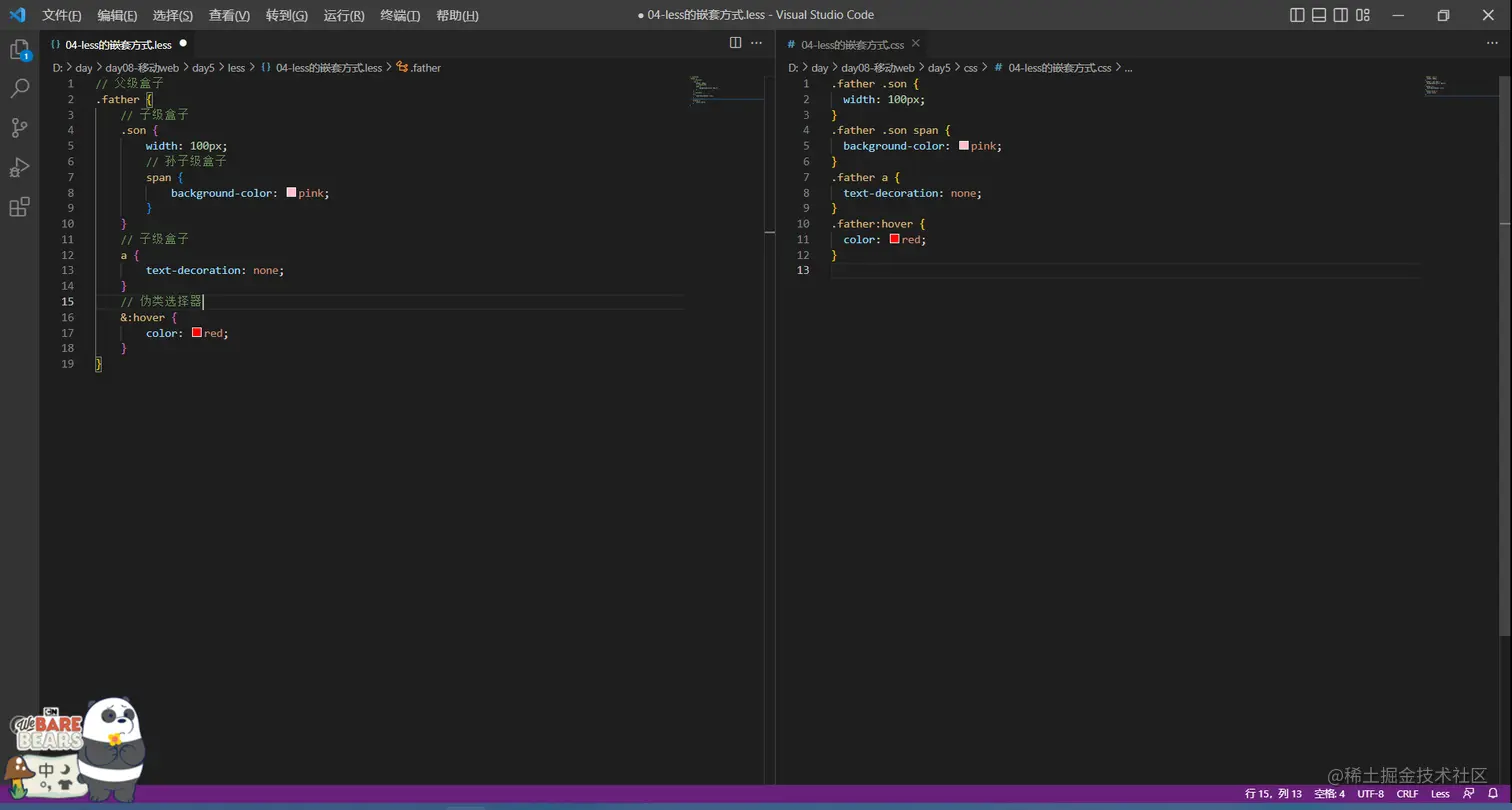Click the &:hover selector in less editor
The image size is (1512, 810).
click(143, 317)
